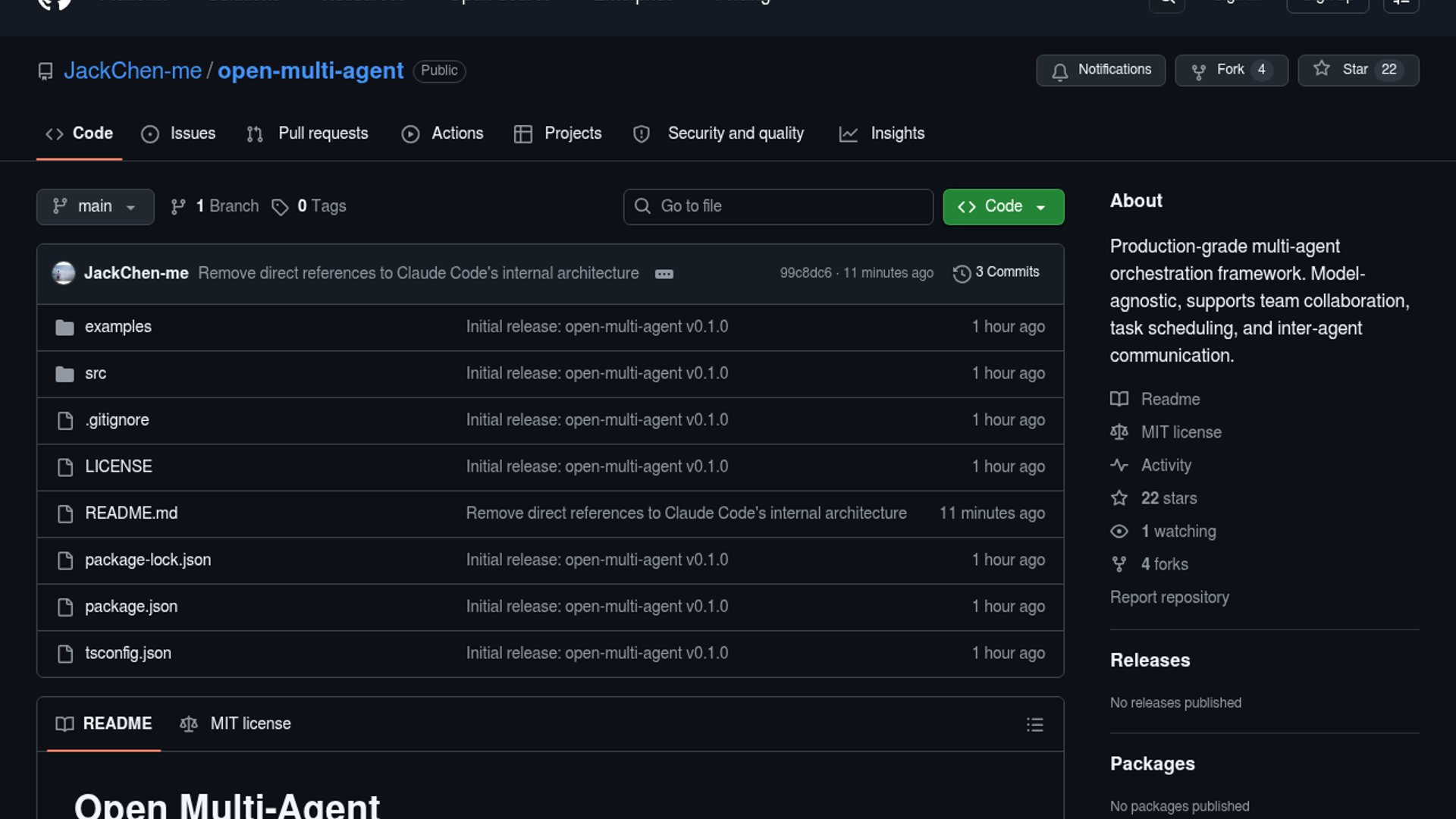Click the Report repository link

1169,598
